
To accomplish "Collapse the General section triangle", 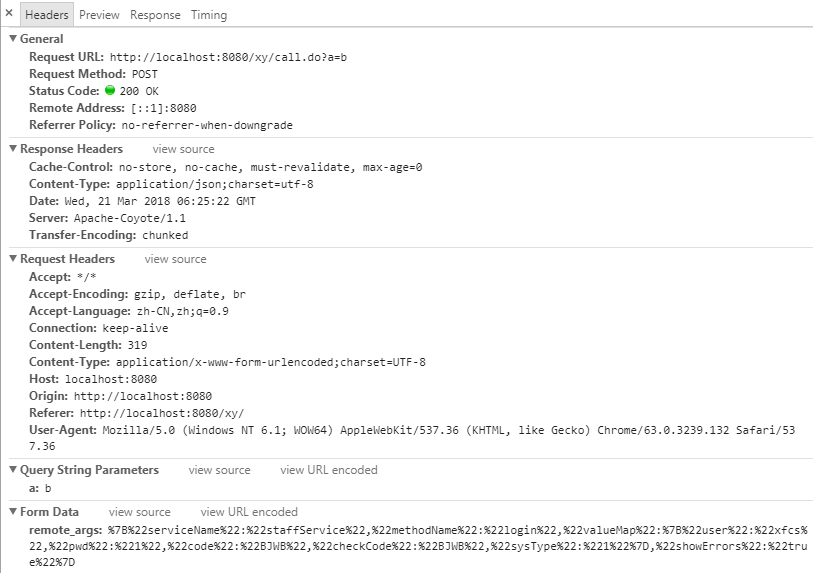I will tap(13, 38).
